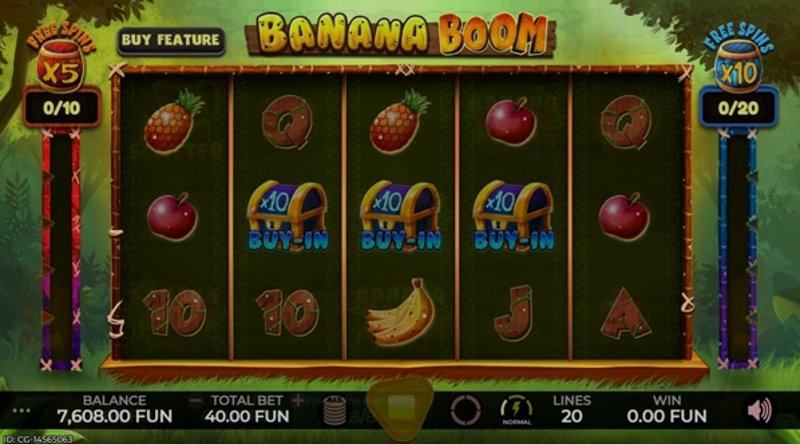Click the x10 Buy-In chest on reel three
The height and width of the screenshot is (444, 800).
click(x=401, y=216)
